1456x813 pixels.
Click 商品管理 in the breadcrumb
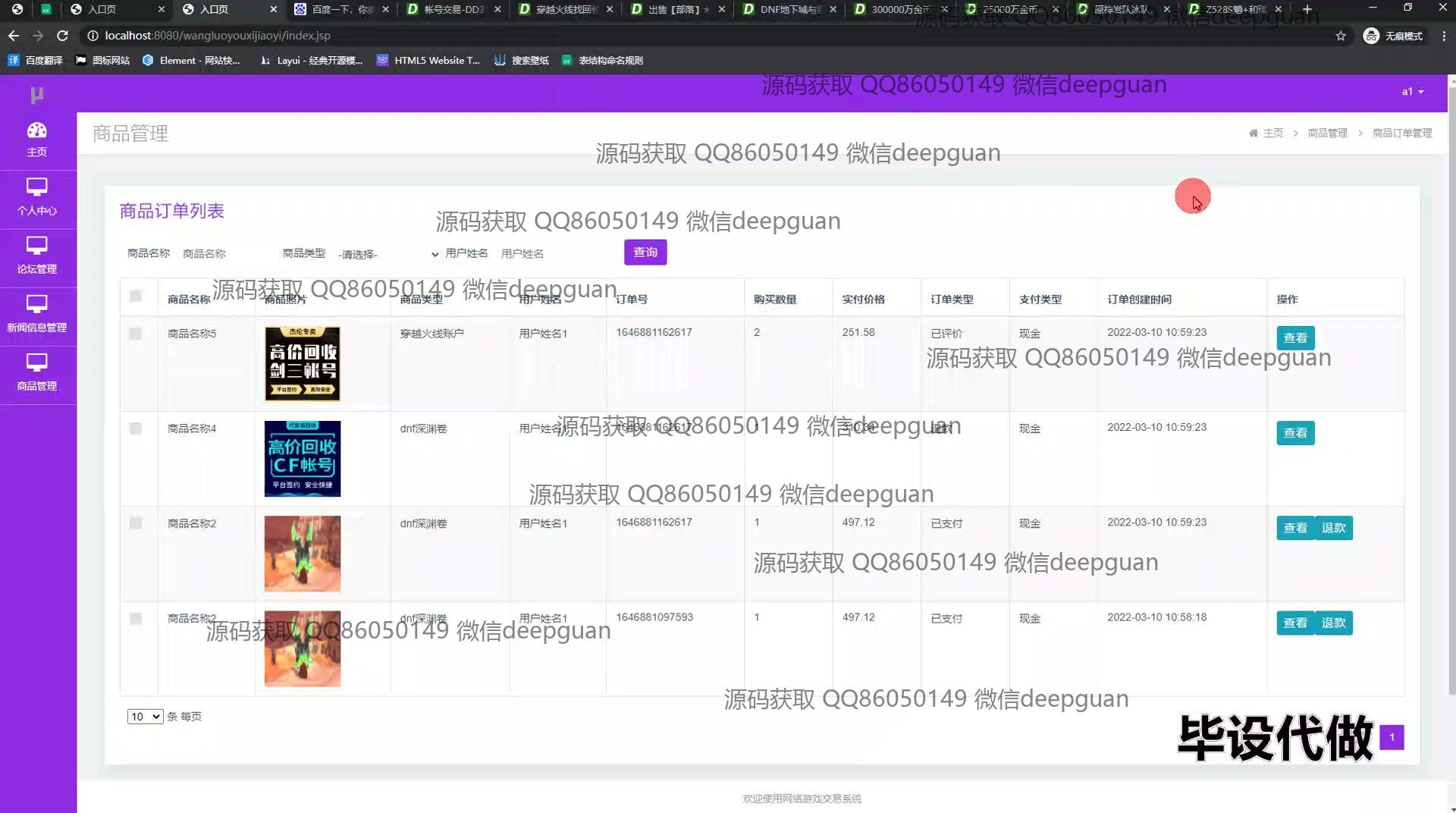click(1327, 133)
